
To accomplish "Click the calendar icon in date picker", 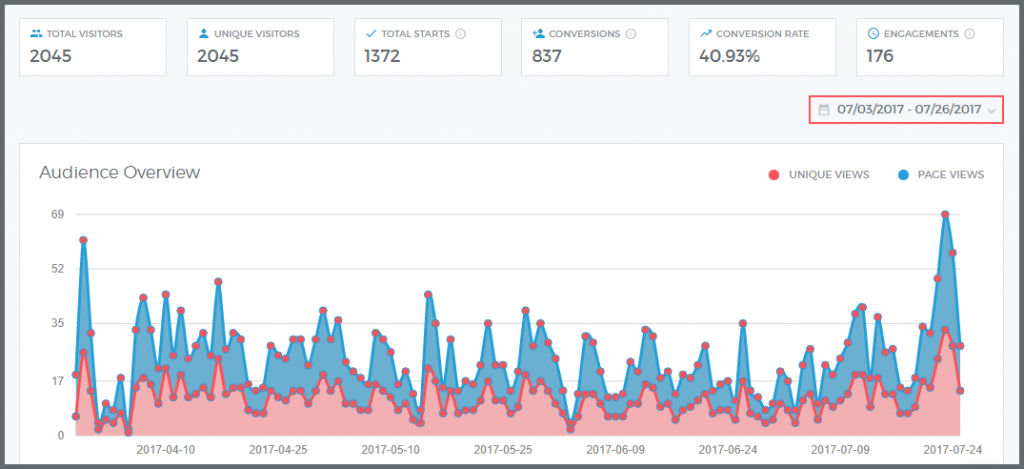I will point(824,110).
